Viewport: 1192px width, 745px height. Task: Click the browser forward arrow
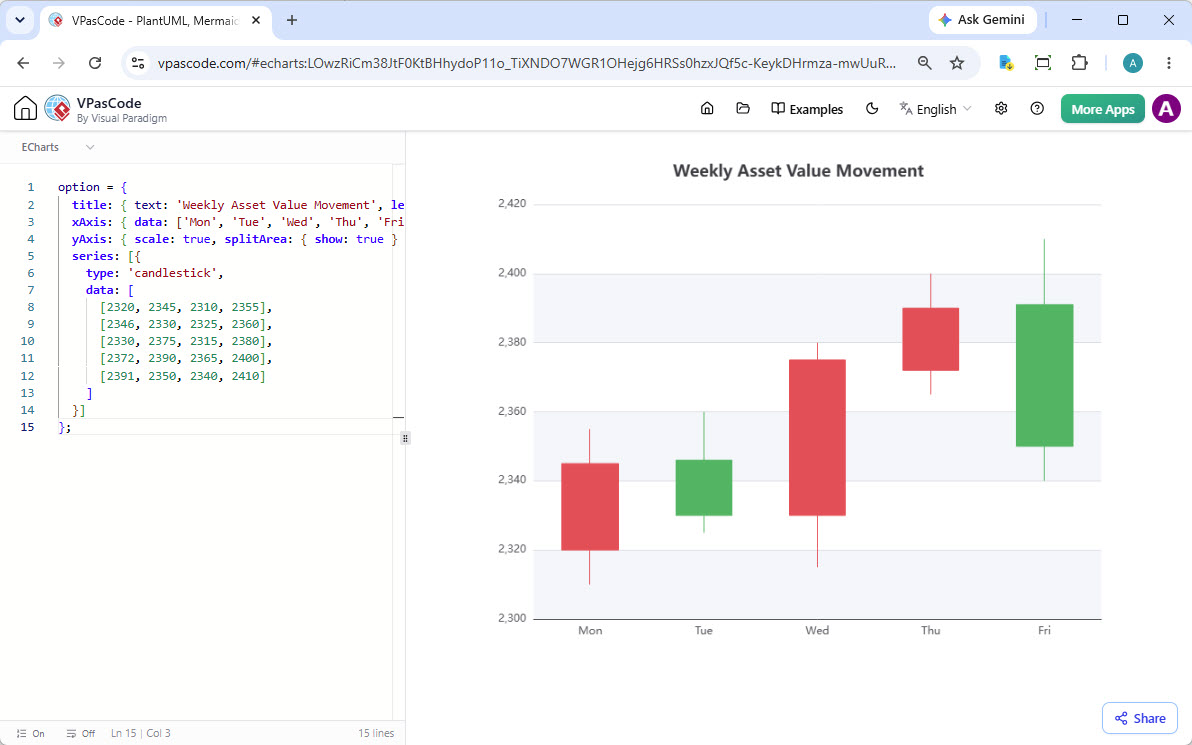tap(59, 63)
